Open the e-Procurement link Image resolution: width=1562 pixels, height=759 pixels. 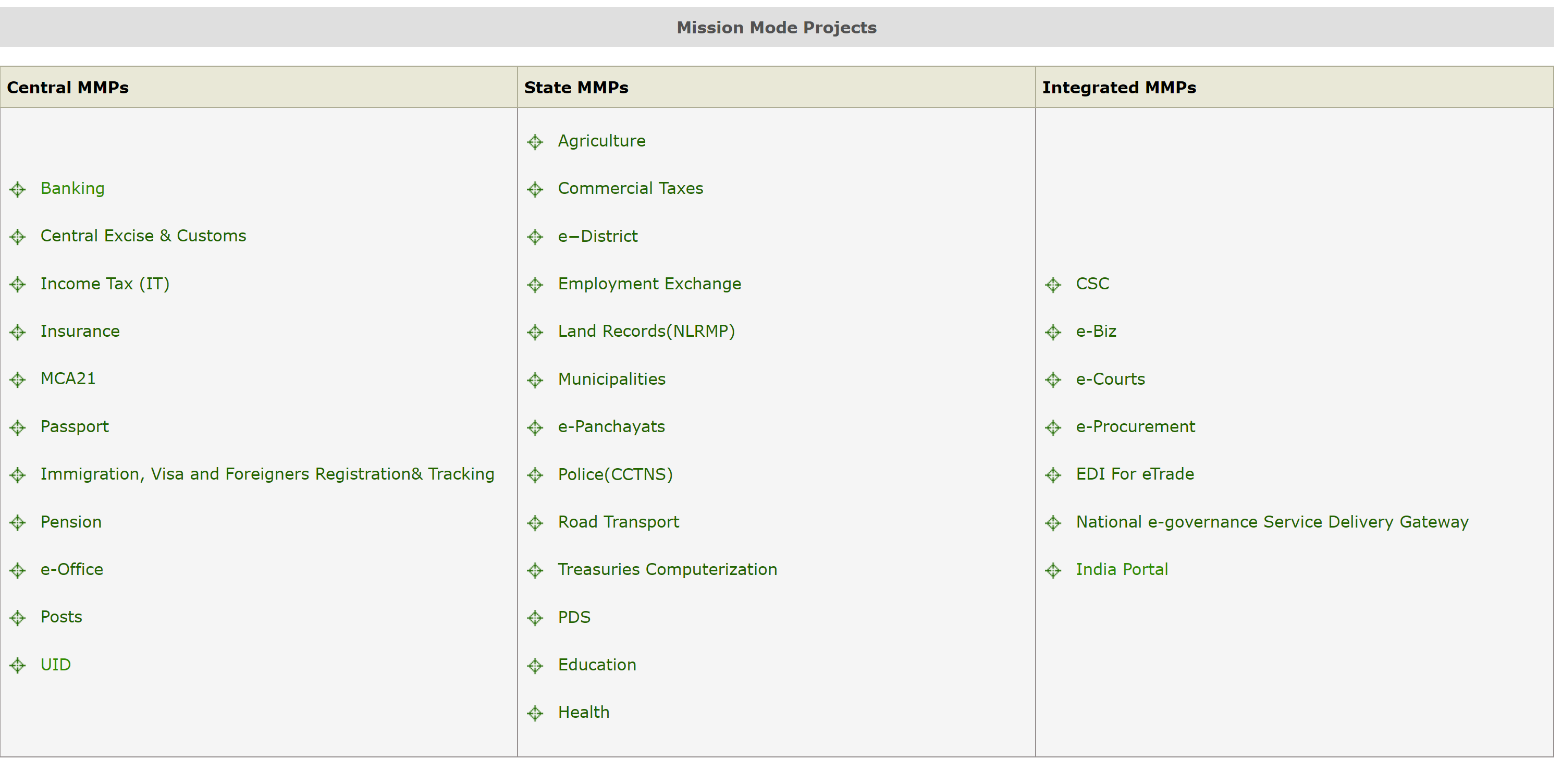[1136, 427]
